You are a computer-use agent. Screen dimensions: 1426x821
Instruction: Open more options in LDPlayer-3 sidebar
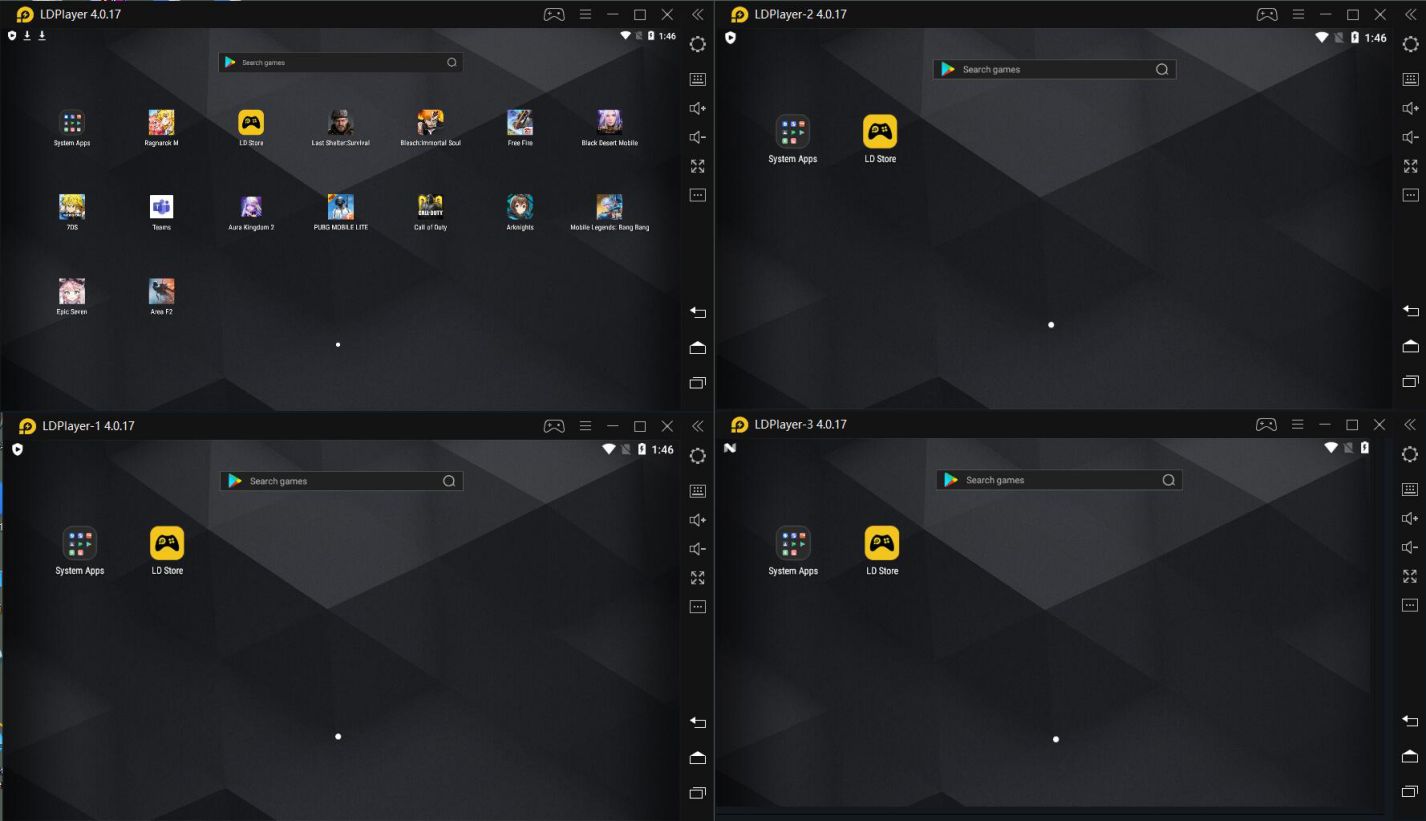pyautogui.click(x=1410, y=605)
